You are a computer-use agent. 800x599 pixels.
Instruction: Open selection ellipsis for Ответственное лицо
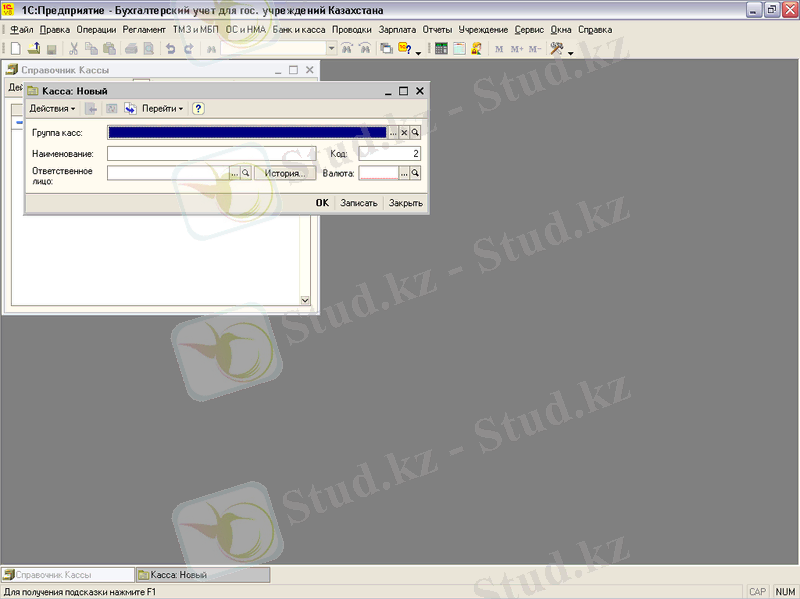click(x=235, y=173)
